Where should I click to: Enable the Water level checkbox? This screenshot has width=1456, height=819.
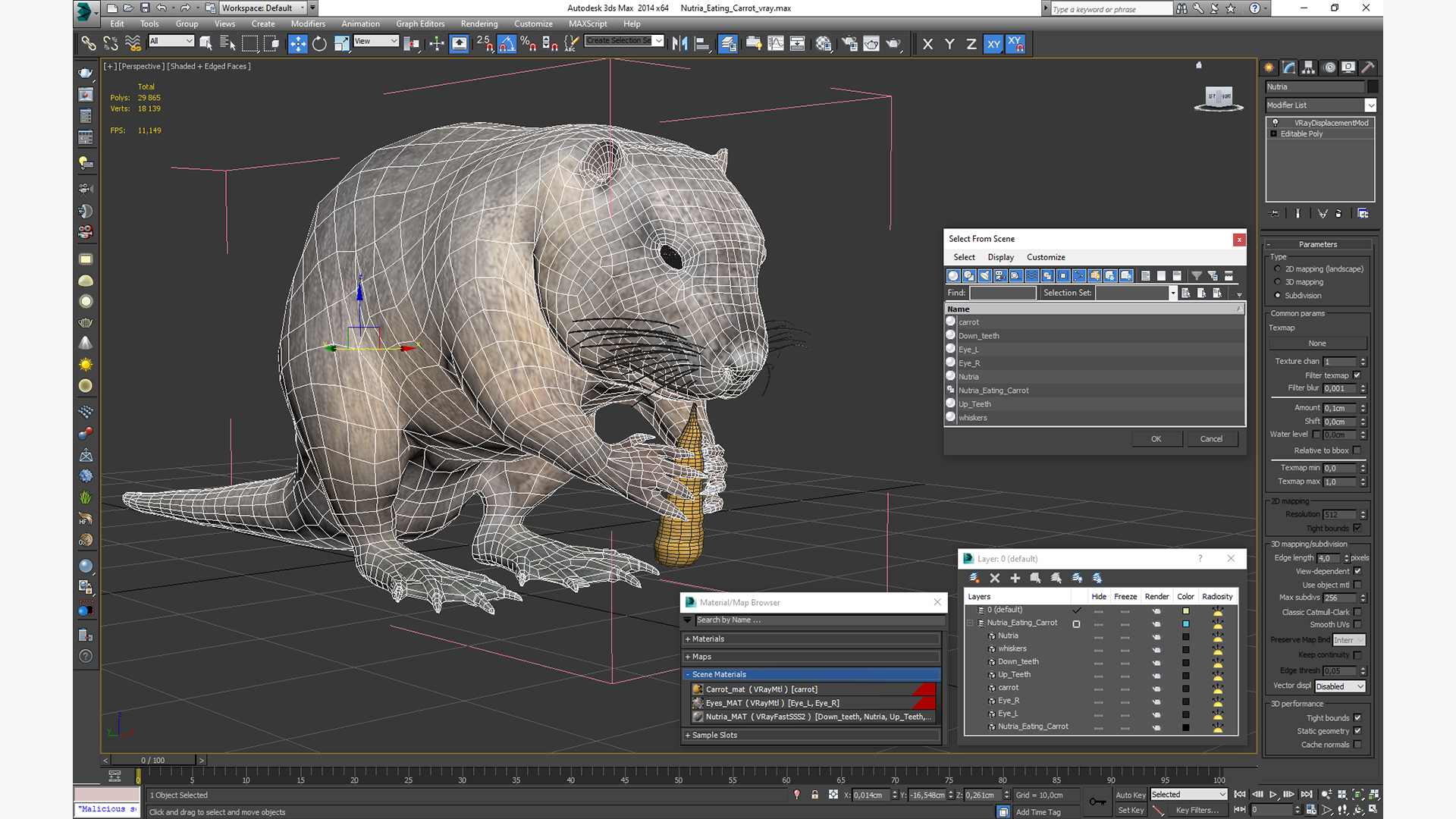tap(1316, 435)
